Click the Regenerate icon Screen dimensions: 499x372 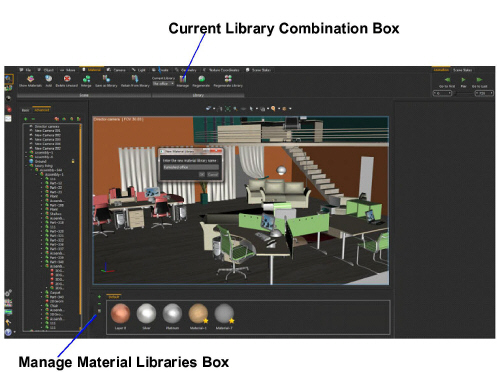point(202,79)
